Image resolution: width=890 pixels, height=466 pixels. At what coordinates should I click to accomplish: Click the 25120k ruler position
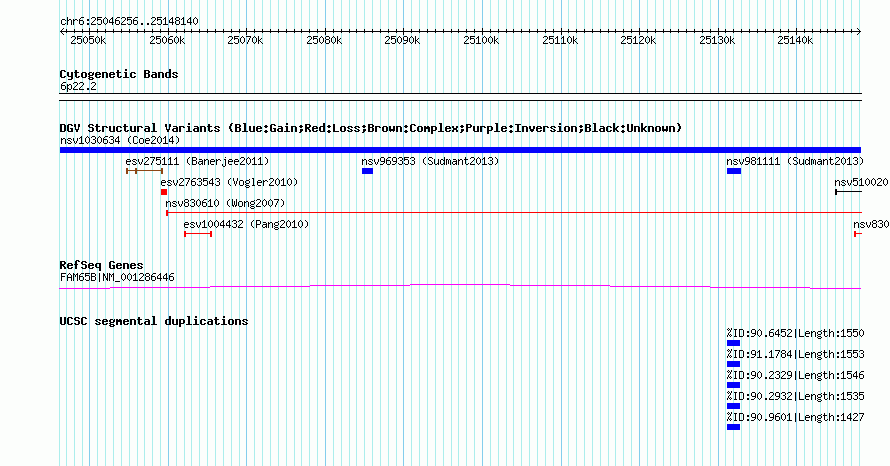coord(639,40)
